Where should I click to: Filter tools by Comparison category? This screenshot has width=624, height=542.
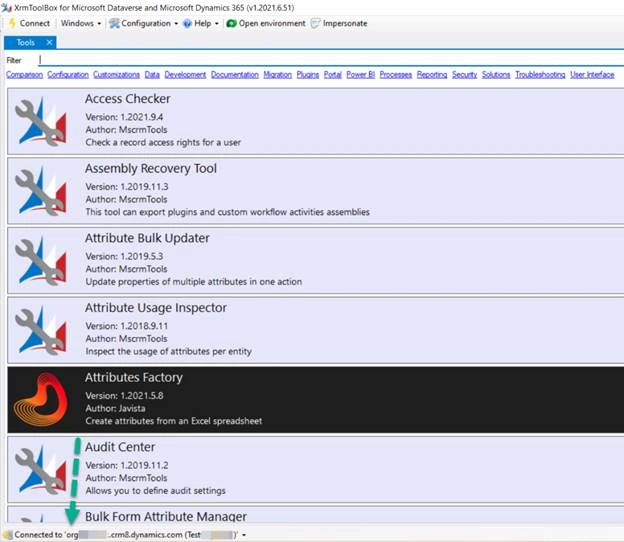[x=24, y=75]
